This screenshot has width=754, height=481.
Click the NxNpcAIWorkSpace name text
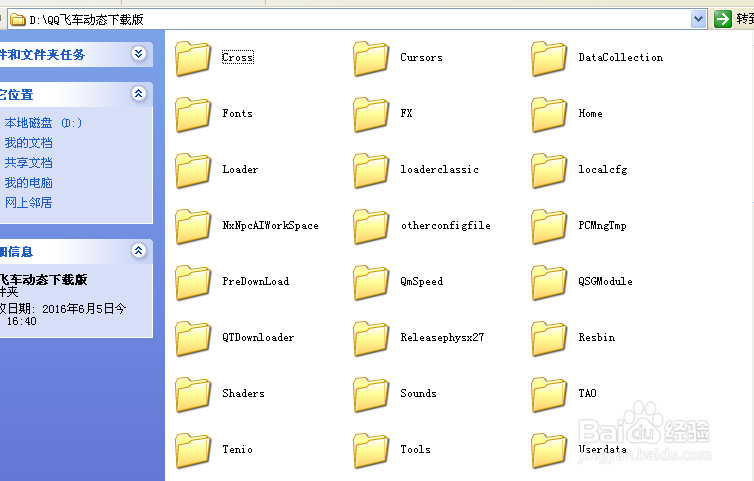coord(270,225)
